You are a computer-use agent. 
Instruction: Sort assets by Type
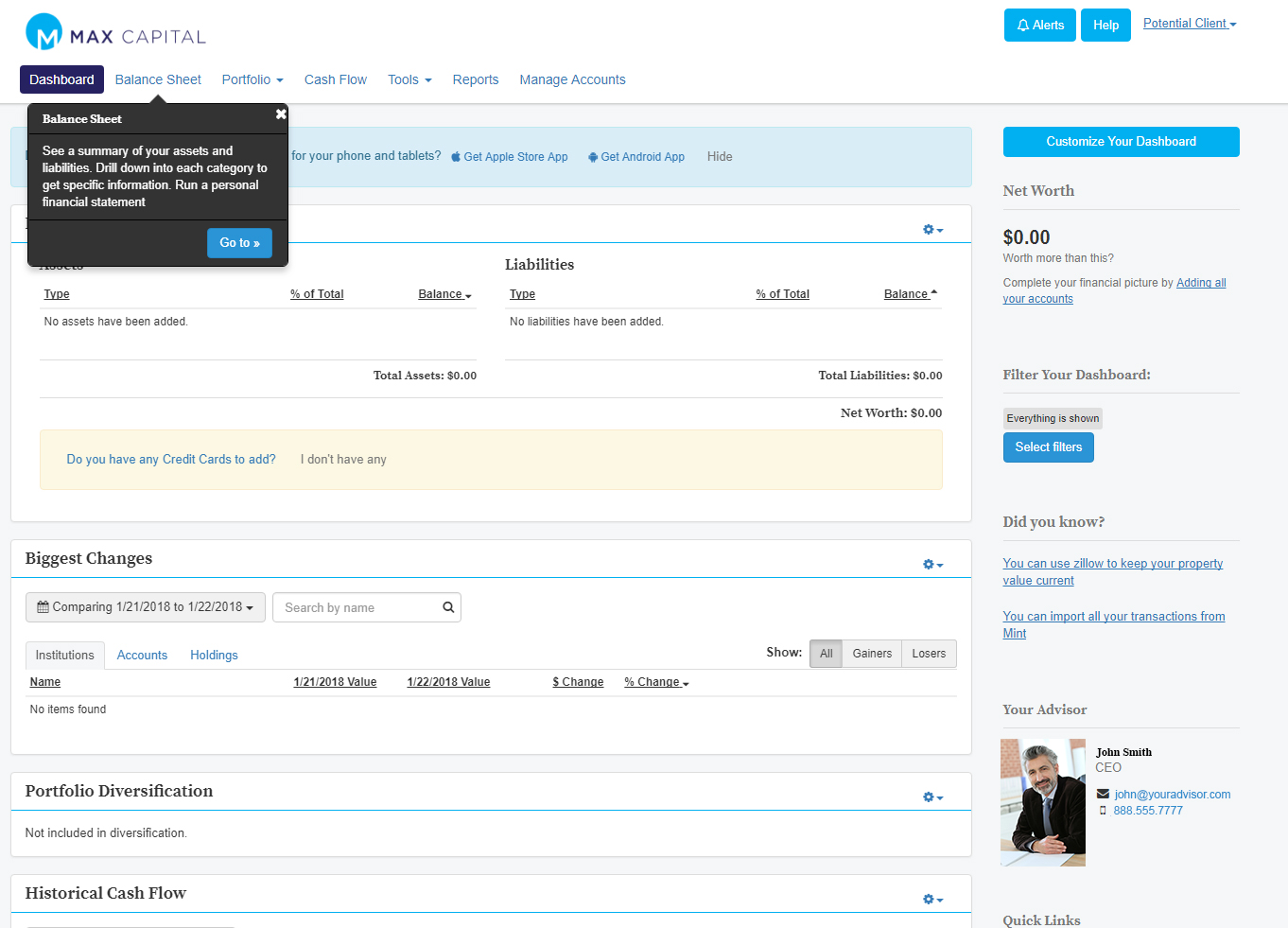pos(57,294)
